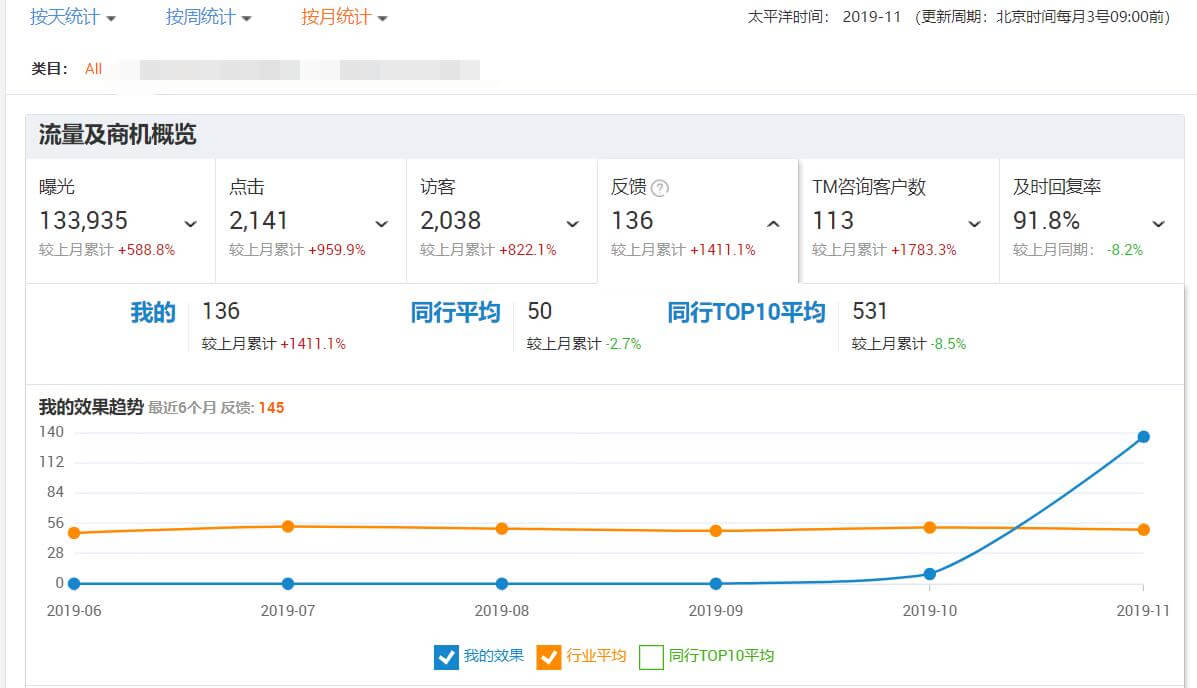Uncheck the 行业平均 checkbox

click(x=549, y=657)
